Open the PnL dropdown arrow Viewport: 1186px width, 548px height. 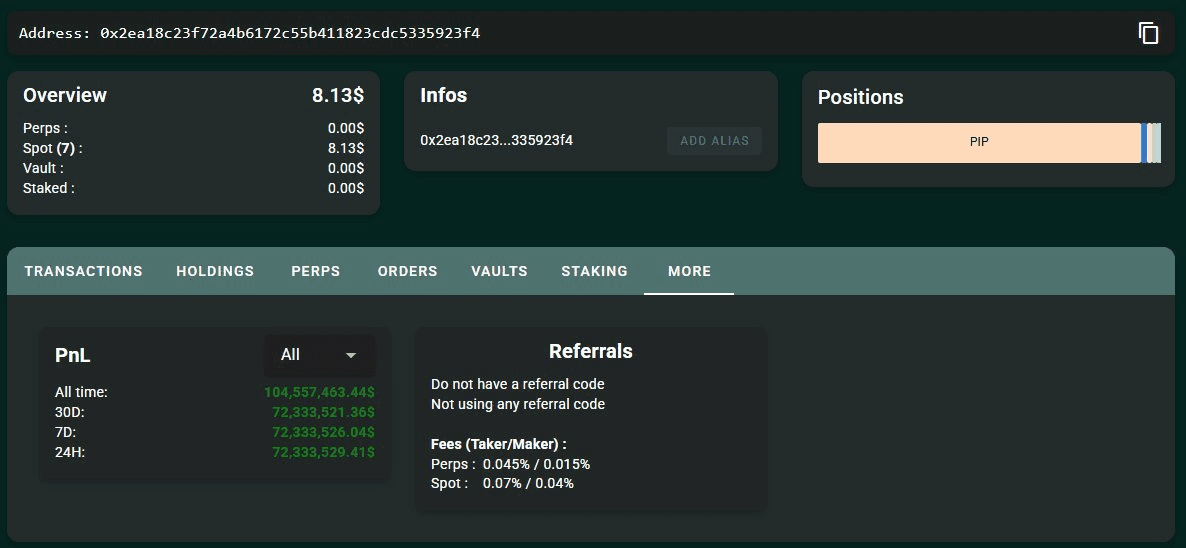pos(350,355)
